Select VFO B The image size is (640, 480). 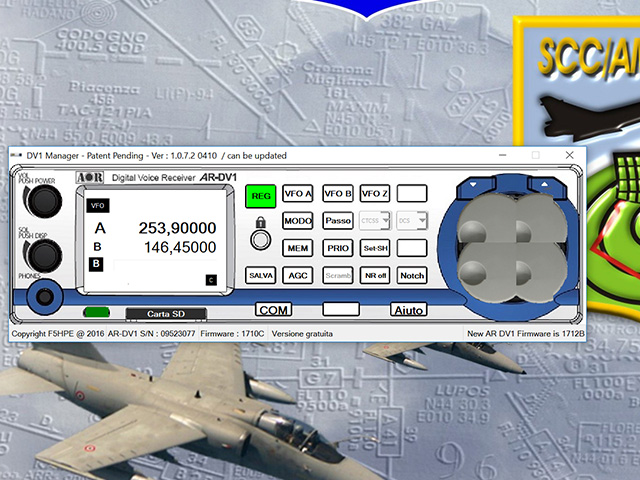click(x=338, y=193)
